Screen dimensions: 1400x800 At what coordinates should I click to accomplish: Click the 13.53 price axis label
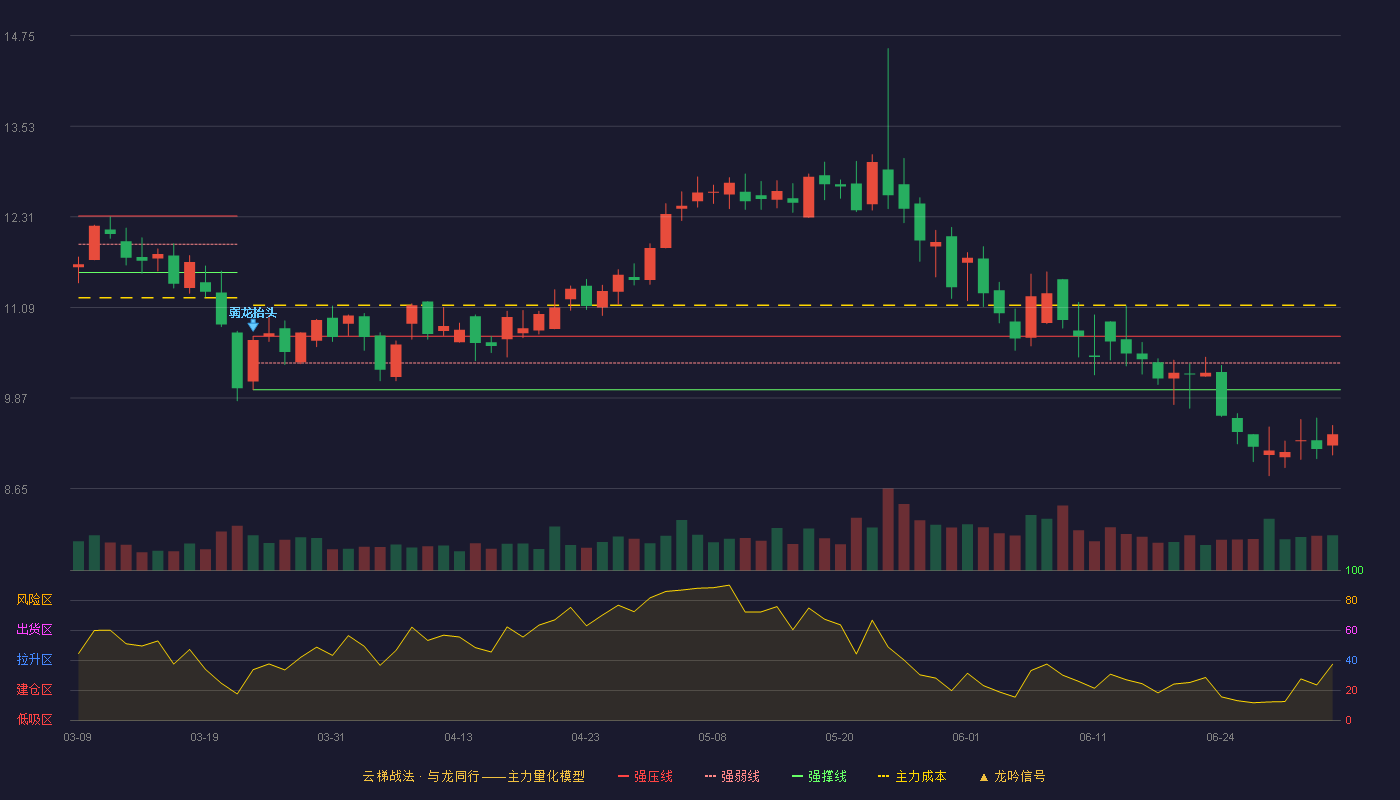pyautogui.click(x=19, y=128)
